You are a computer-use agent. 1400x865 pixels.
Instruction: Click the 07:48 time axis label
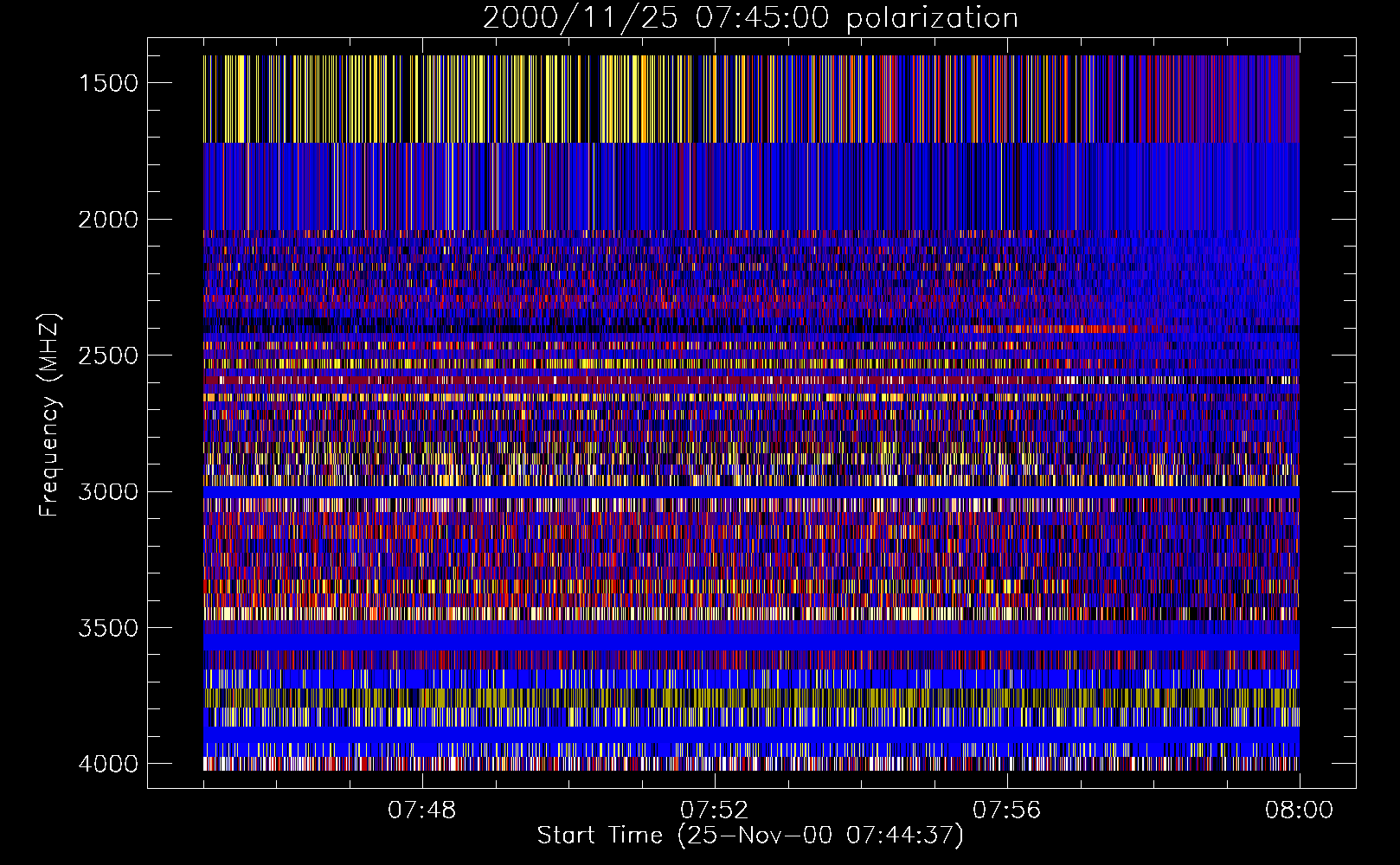[422, 811]
